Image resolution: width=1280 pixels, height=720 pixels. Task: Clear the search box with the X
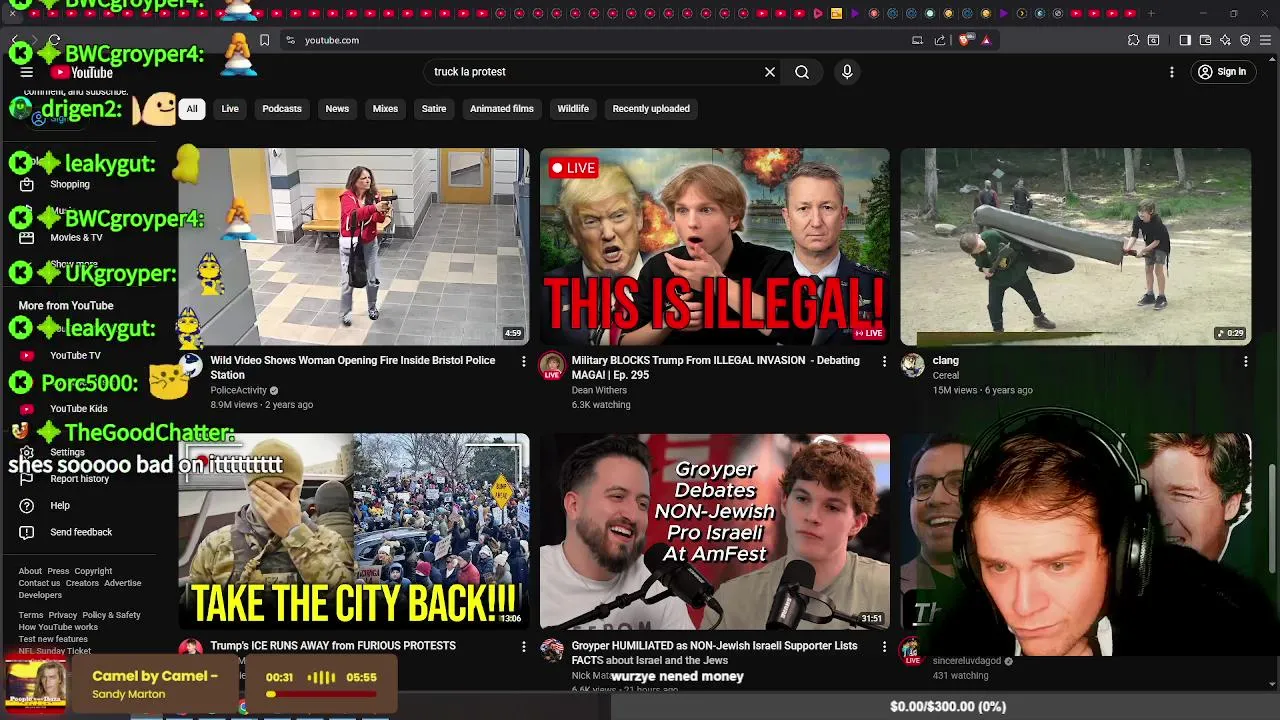770,72
